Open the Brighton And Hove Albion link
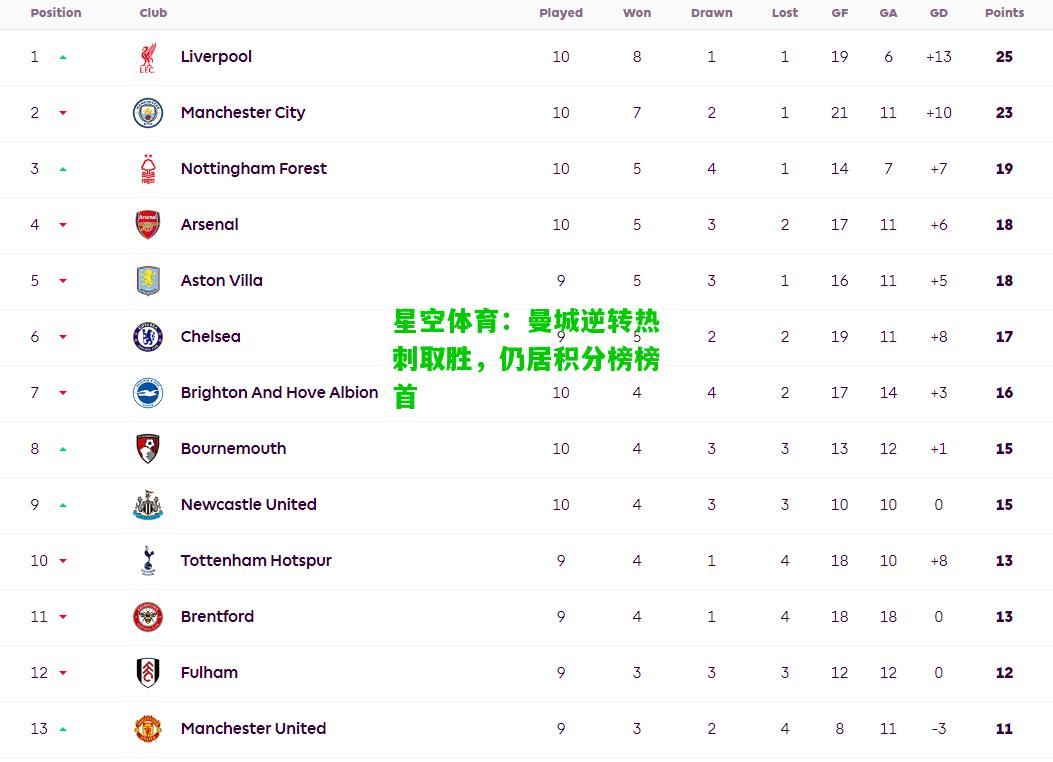 (279, 393)
